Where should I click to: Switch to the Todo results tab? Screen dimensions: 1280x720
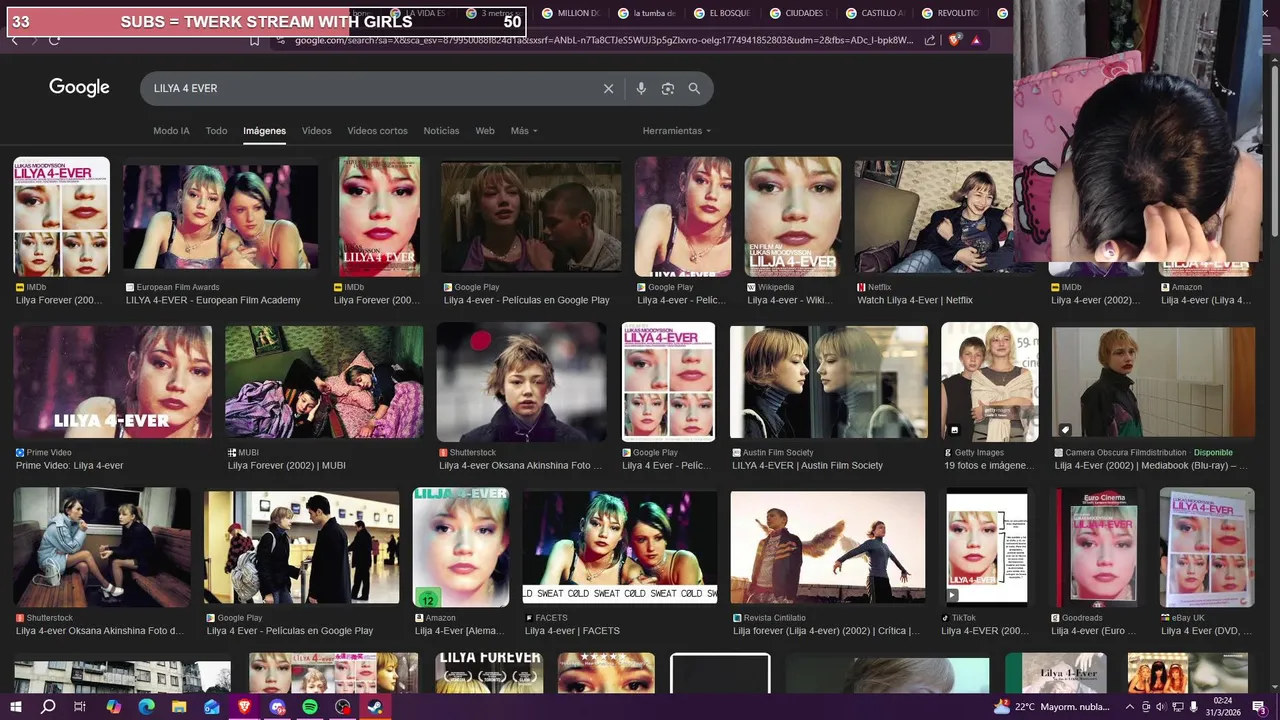(x=216, y=131)
